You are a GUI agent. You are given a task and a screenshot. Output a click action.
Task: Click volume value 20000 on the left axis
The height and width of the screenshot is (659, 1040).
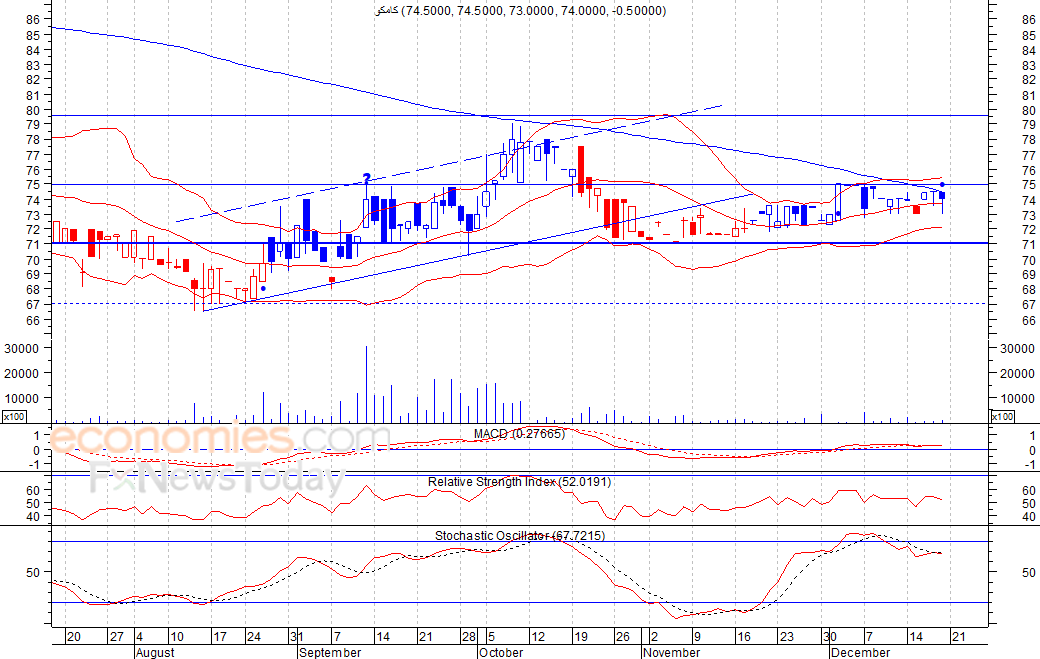click(22, 373)
